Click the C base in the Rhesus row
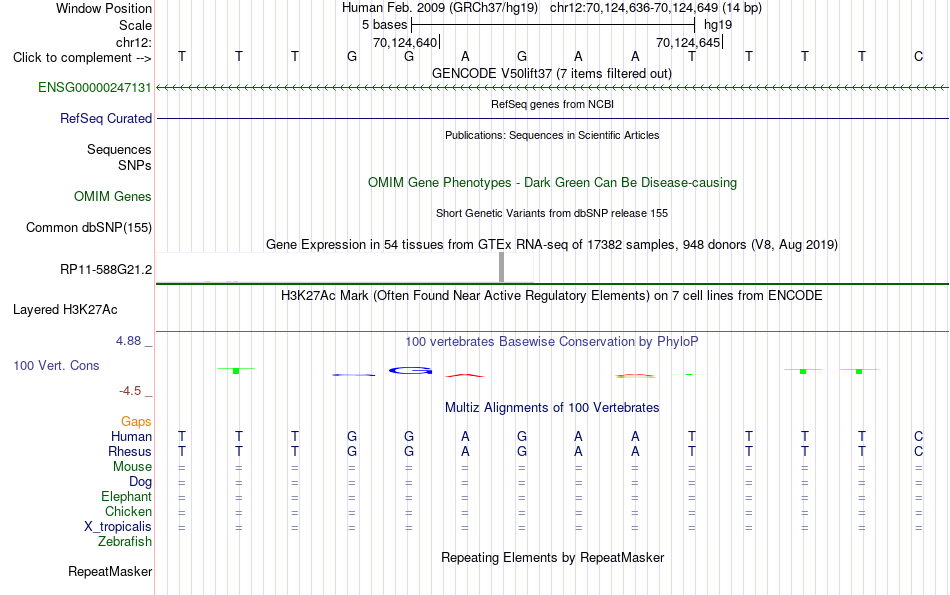950x595 pixels. pyautogui.click(x=918, y=451)
